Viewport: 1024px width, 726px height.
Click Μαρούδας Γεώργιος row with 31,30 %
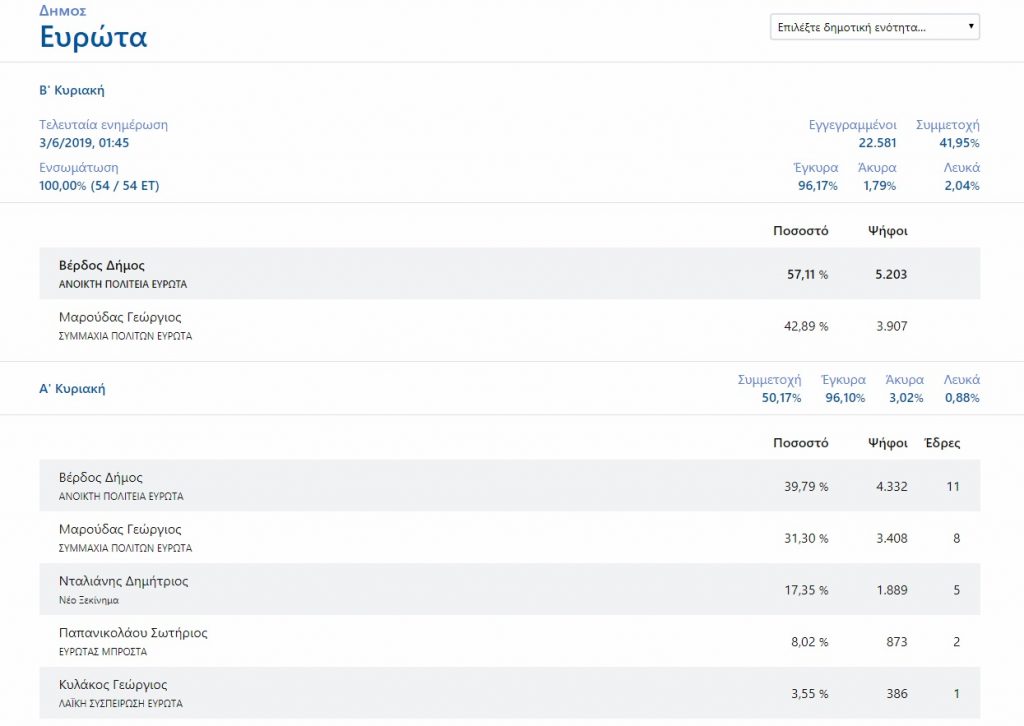coord(120,530)
